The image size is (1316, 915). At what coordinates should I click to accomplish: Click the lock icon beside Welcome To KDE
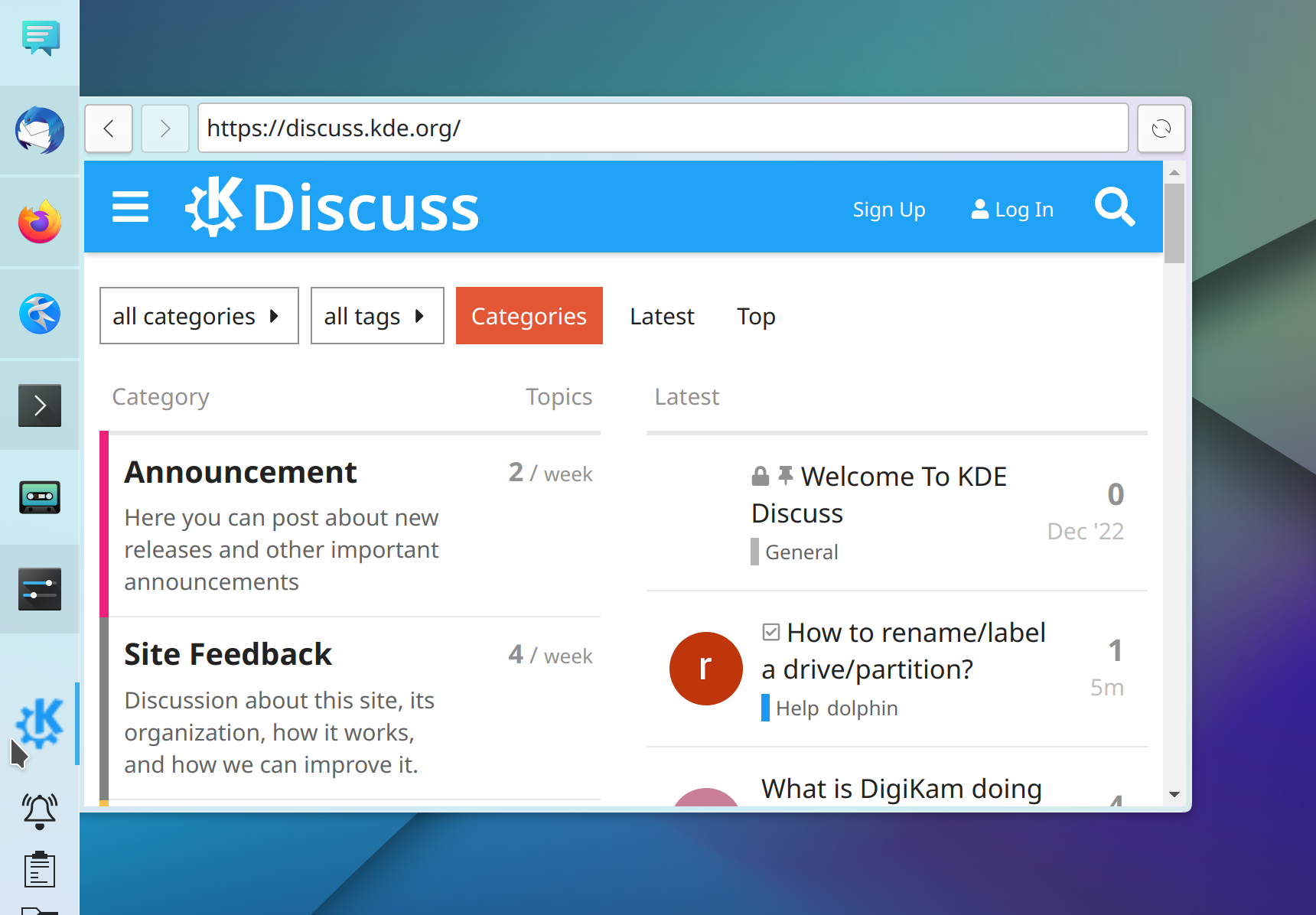coord(760,476)
